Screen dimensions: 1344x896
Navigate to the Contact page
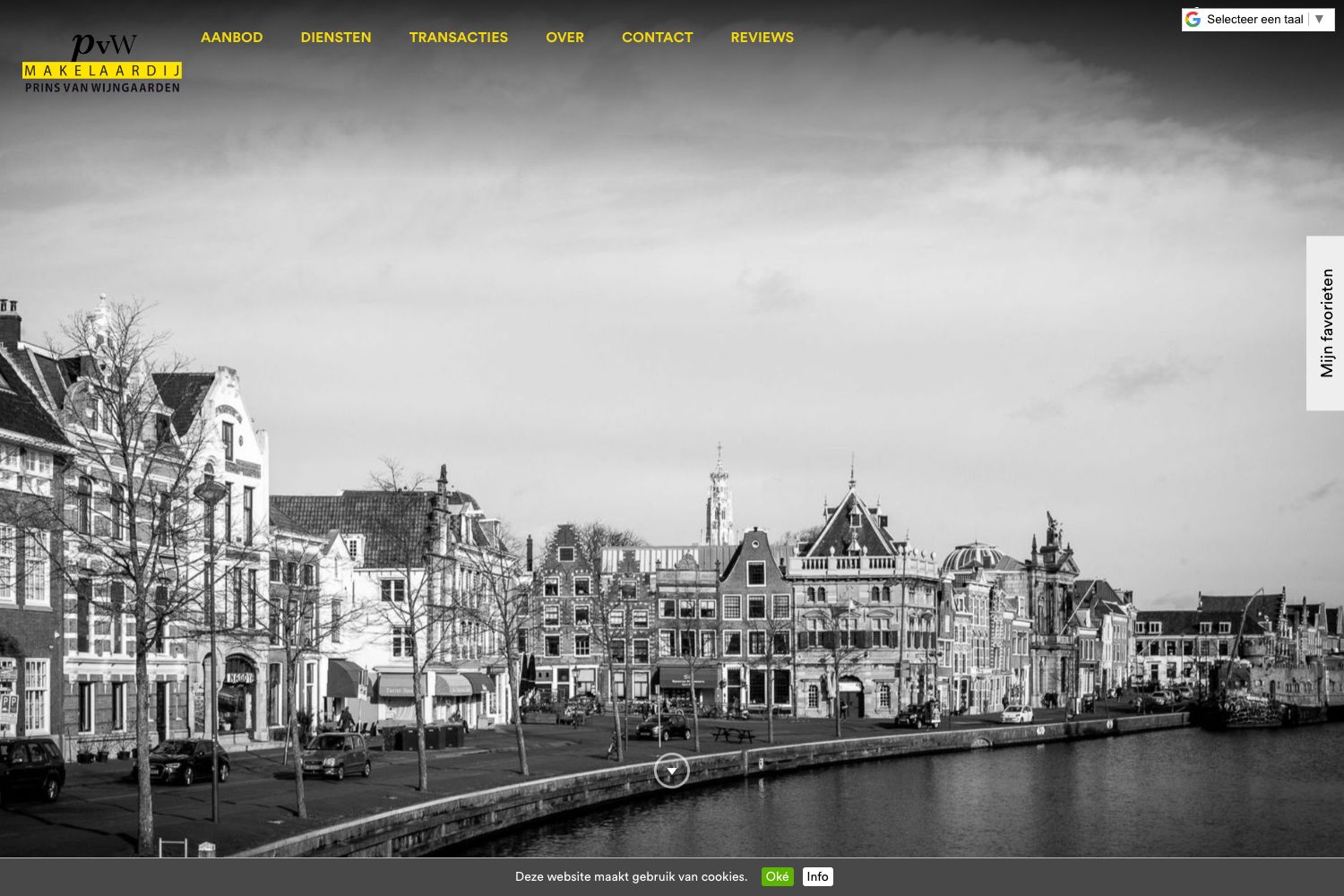point(658,37)
